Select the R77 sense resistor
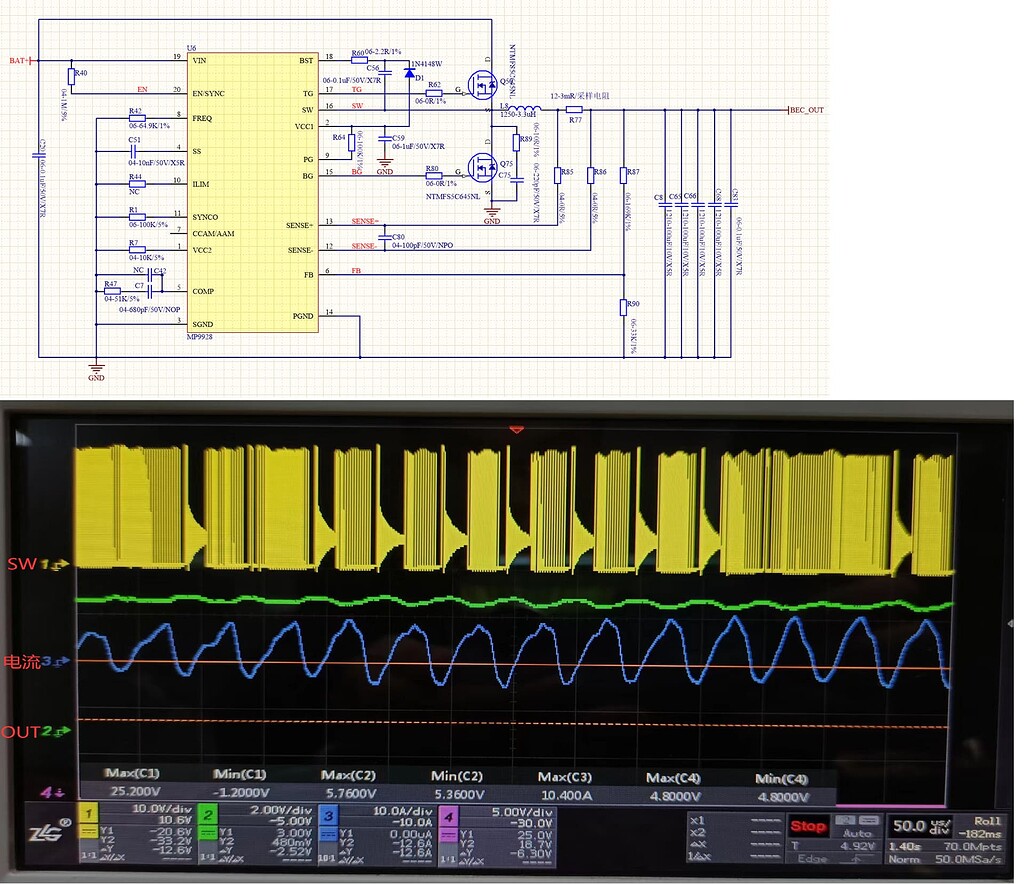Screen dimensions: 1024x884 point(574,110)
